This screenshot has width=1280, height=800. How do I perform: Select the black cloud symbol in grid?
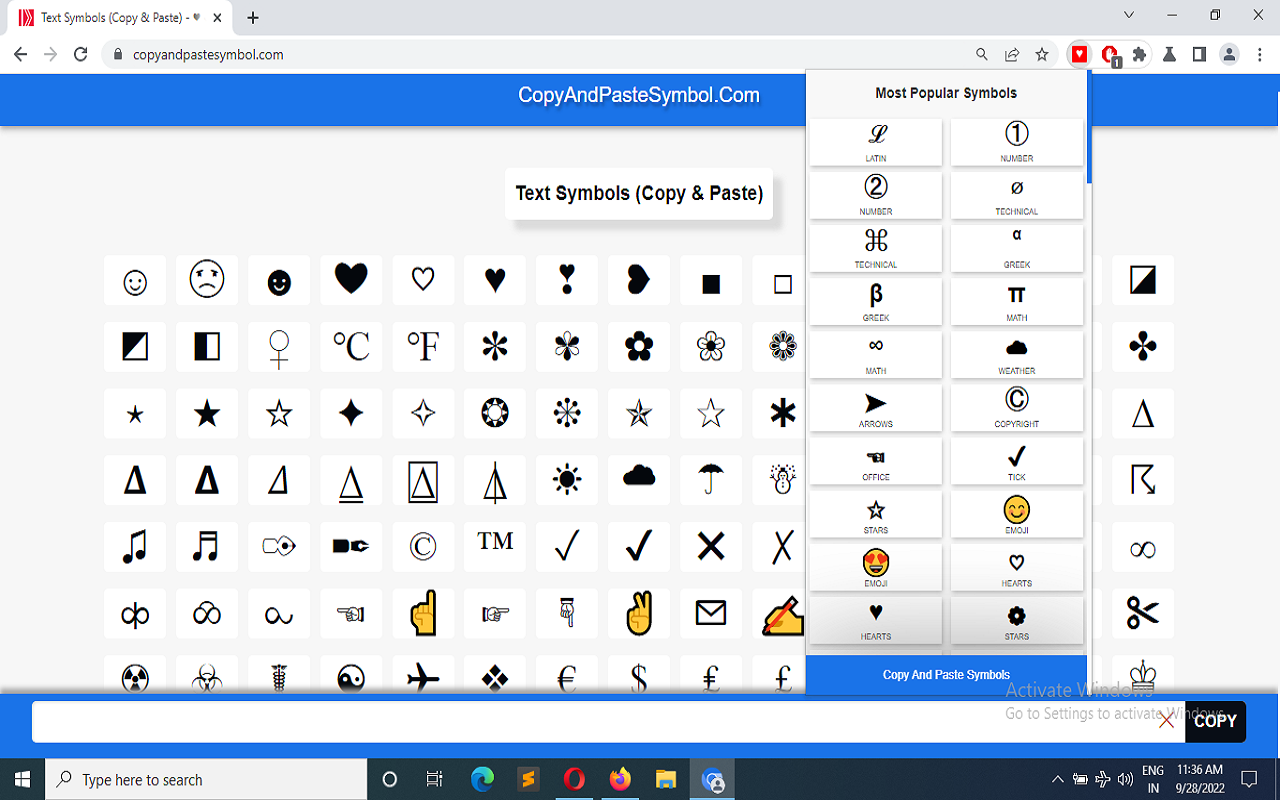639,480
